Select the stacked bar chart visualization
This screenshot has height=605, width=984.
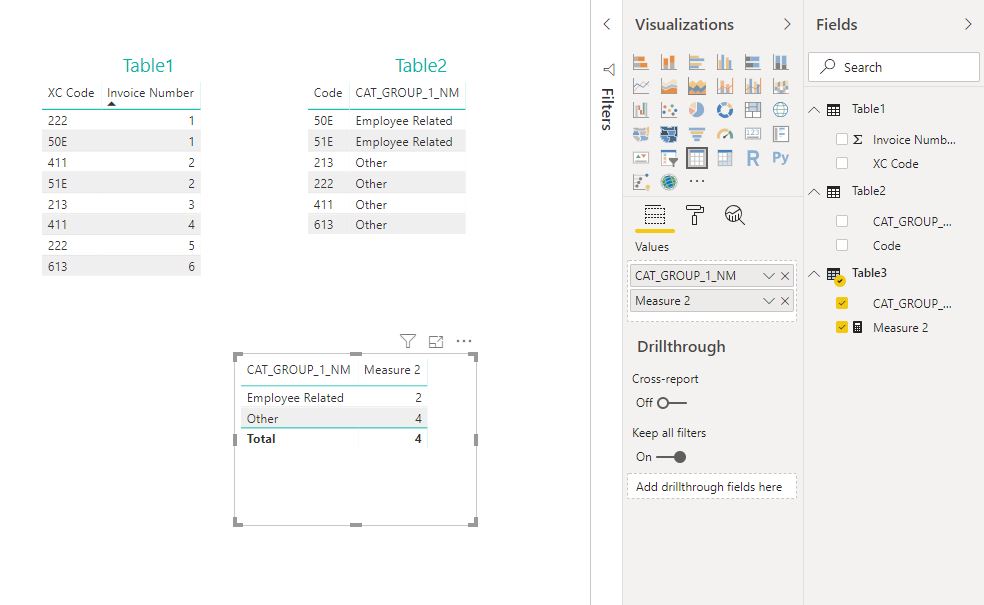pos(641,62)
